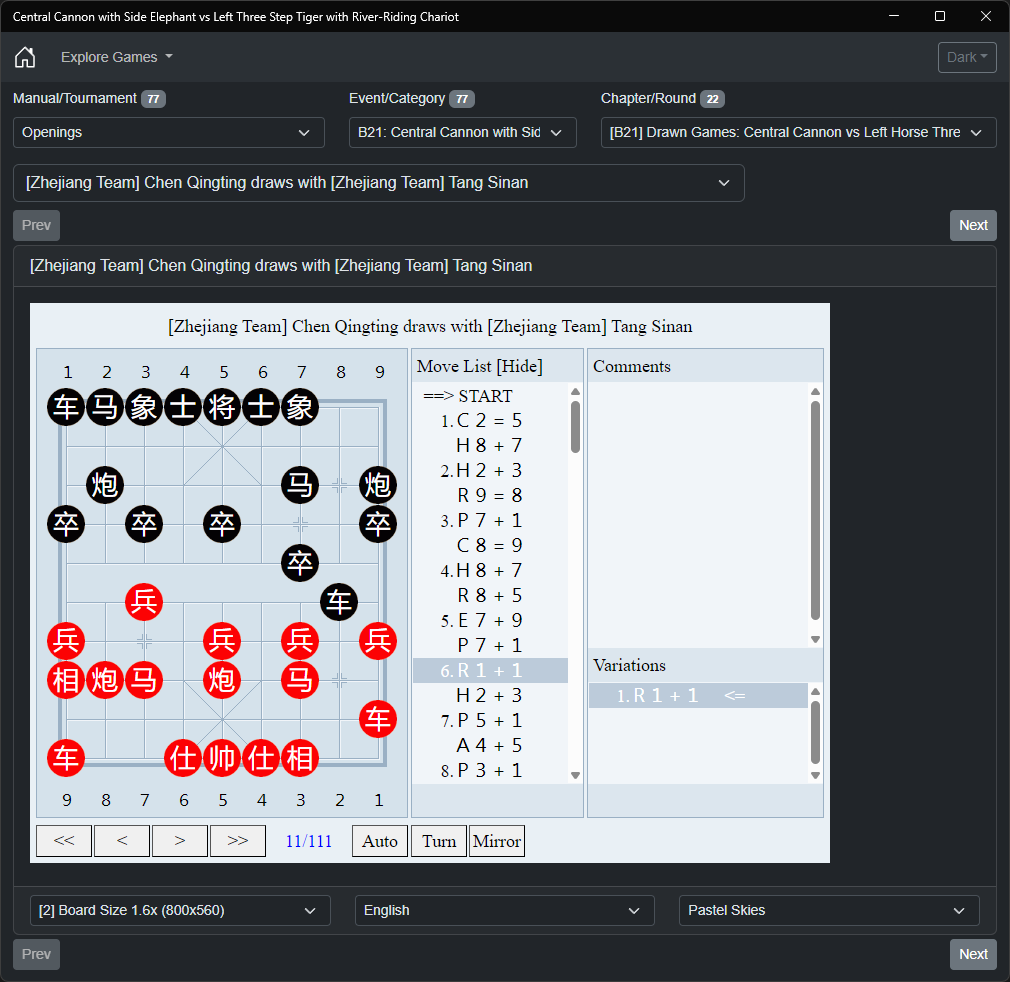Expand the B21 Event/Category dropdown
The height and width of the screenshot is (982, 1010).
click(462, 133)
